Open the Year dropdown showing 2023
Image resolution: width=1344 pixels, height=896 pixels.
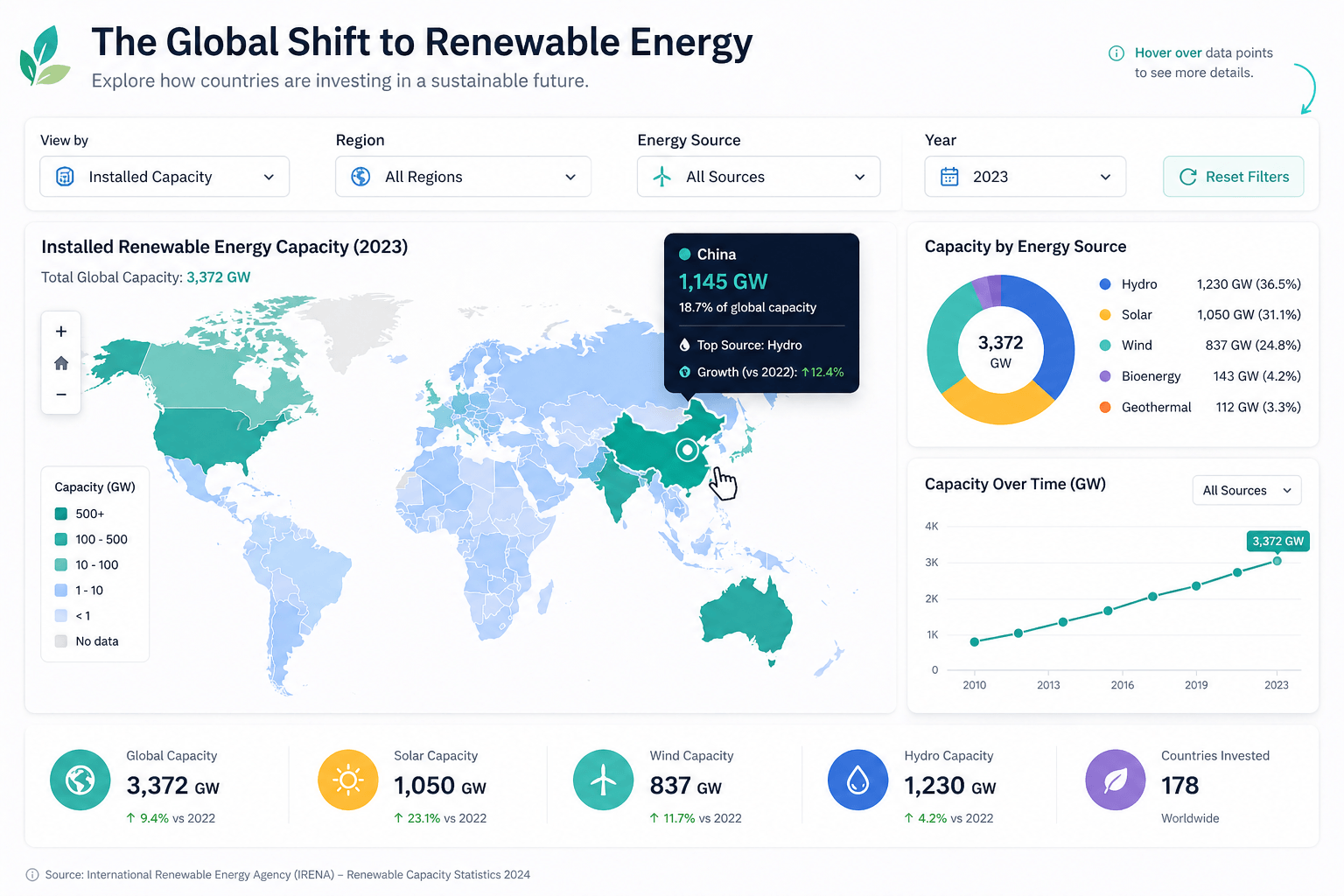[1025, 176]
